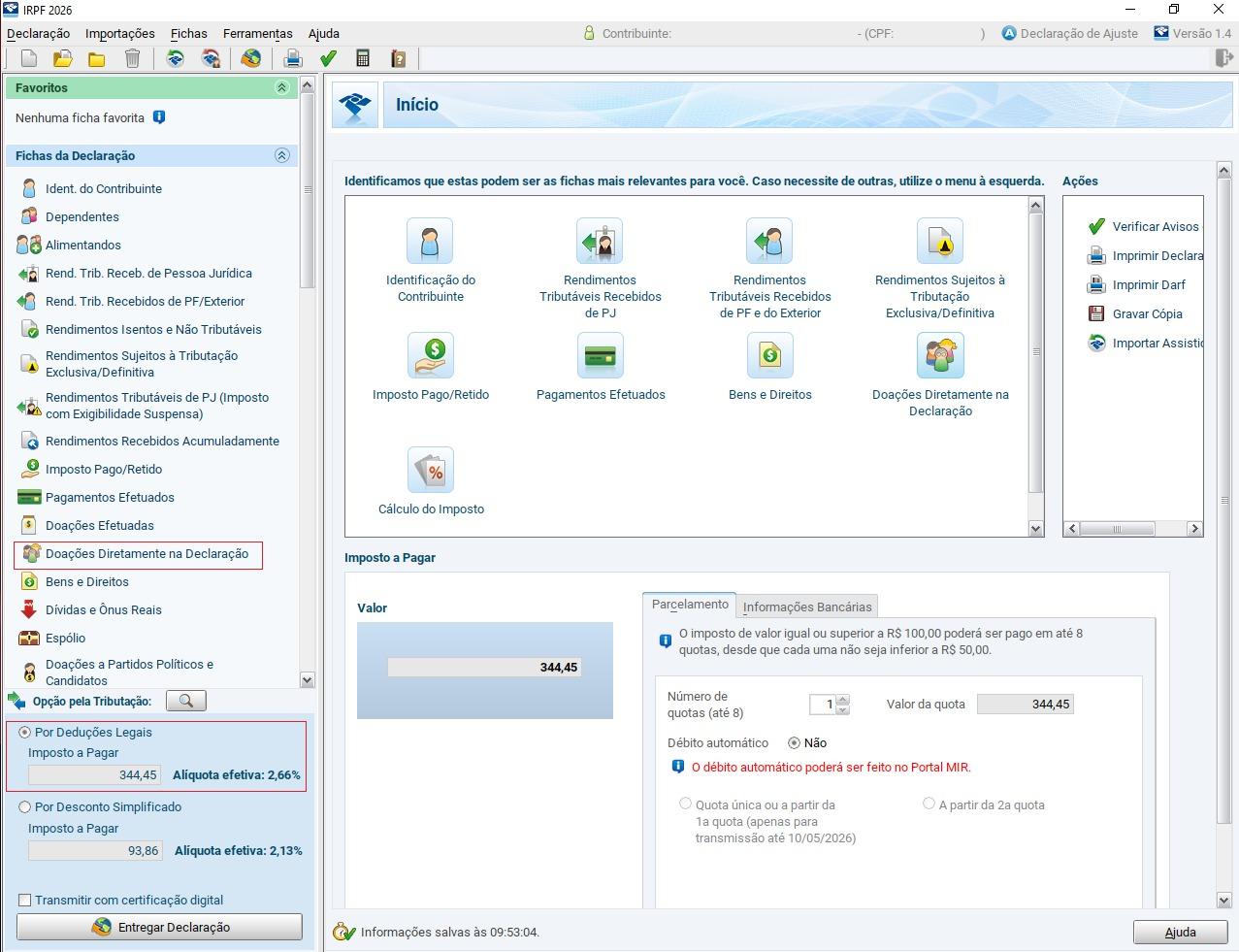The image size is (1239, 952).
Task: Collapse the Favoritos panel
Action: point(282,87)
